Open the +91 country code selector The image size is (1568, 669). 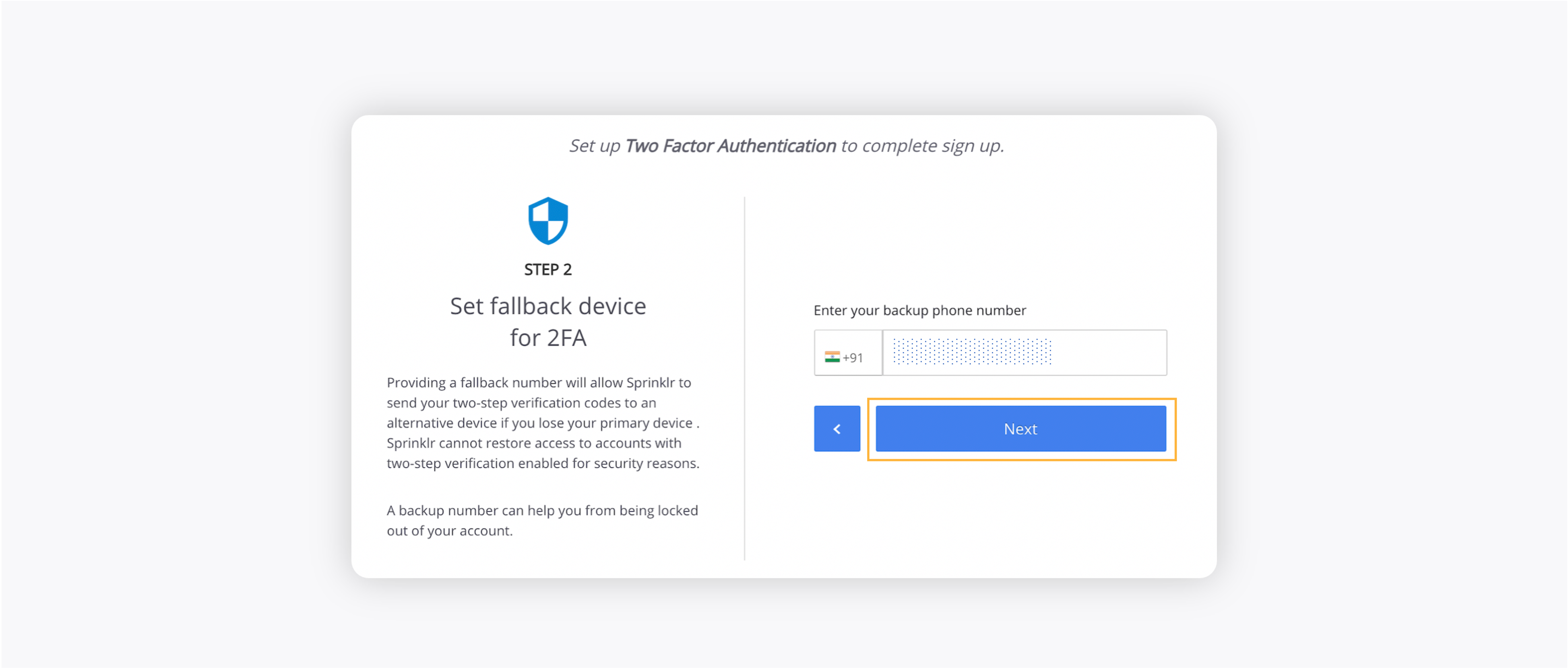pyautogui.click(x=848, y=353)
